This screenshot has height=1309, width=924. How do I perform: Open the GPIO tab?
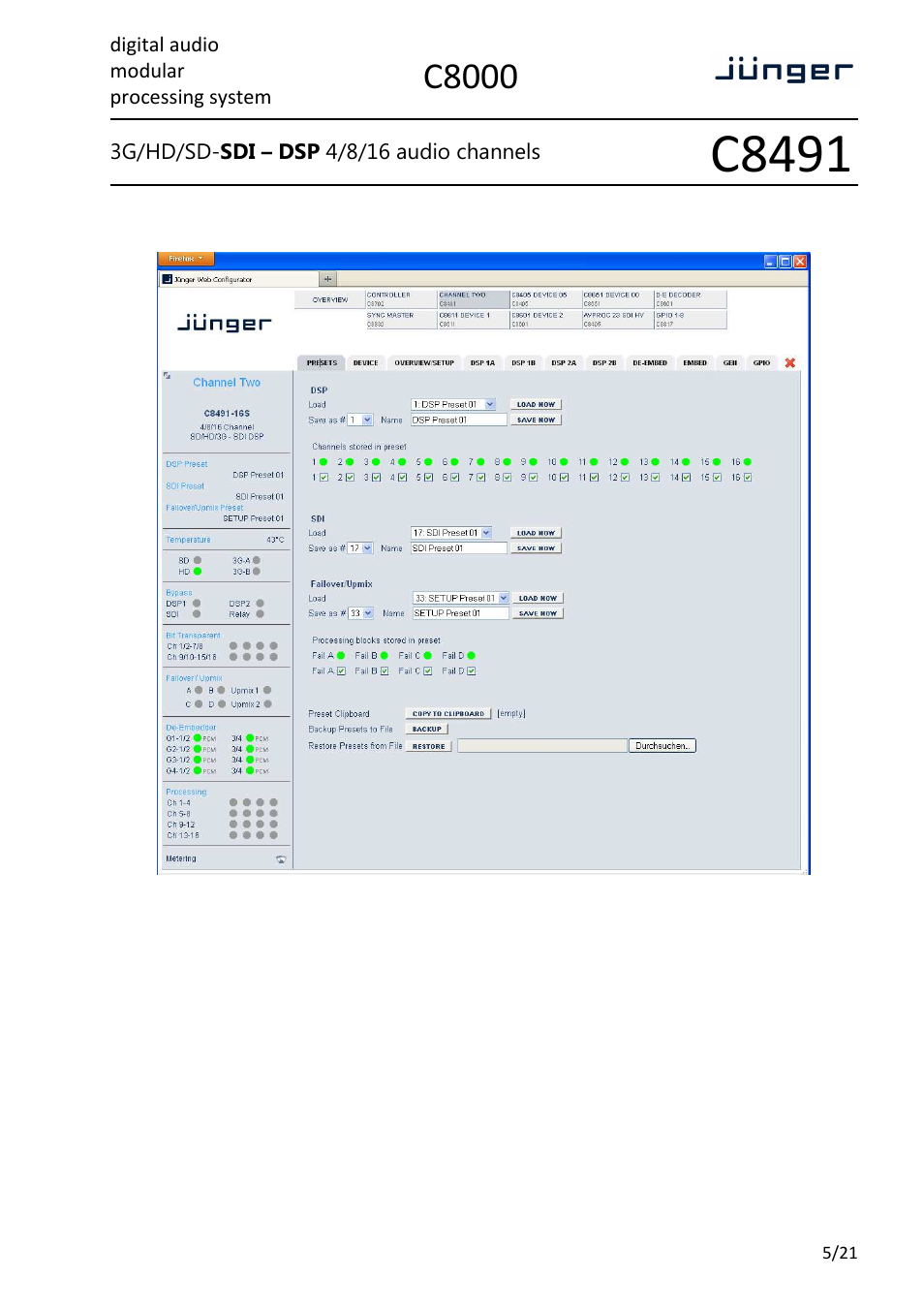point(762,363)
